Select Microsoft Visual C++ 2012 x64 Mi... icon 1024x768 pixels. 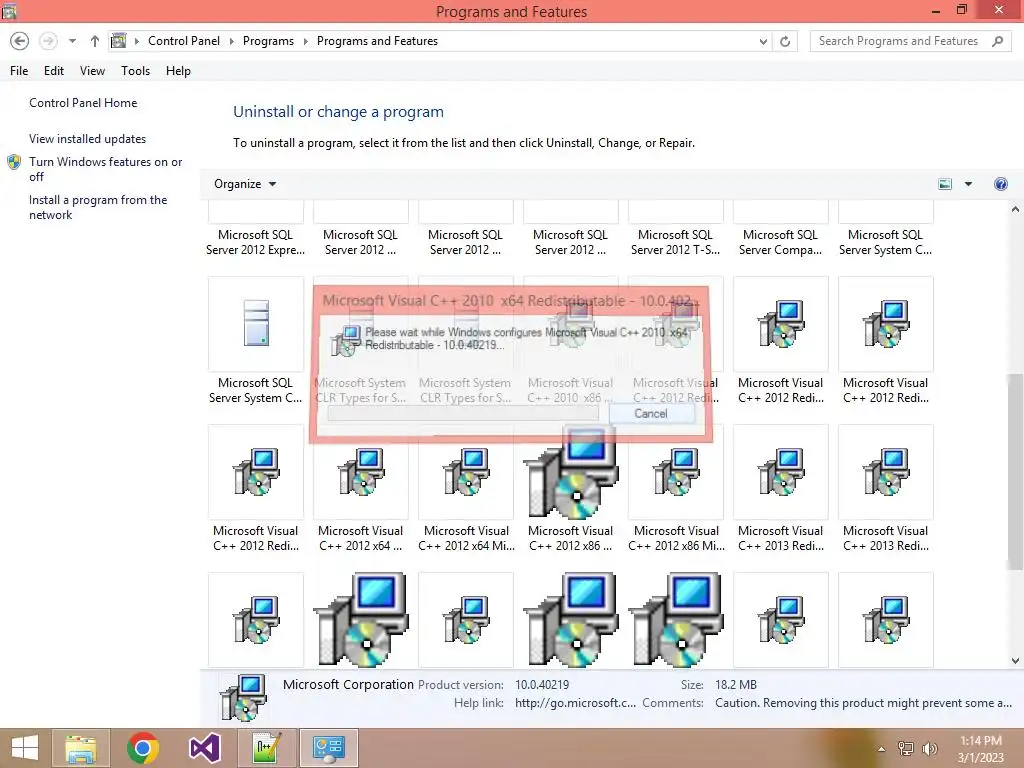pos(466,472)
